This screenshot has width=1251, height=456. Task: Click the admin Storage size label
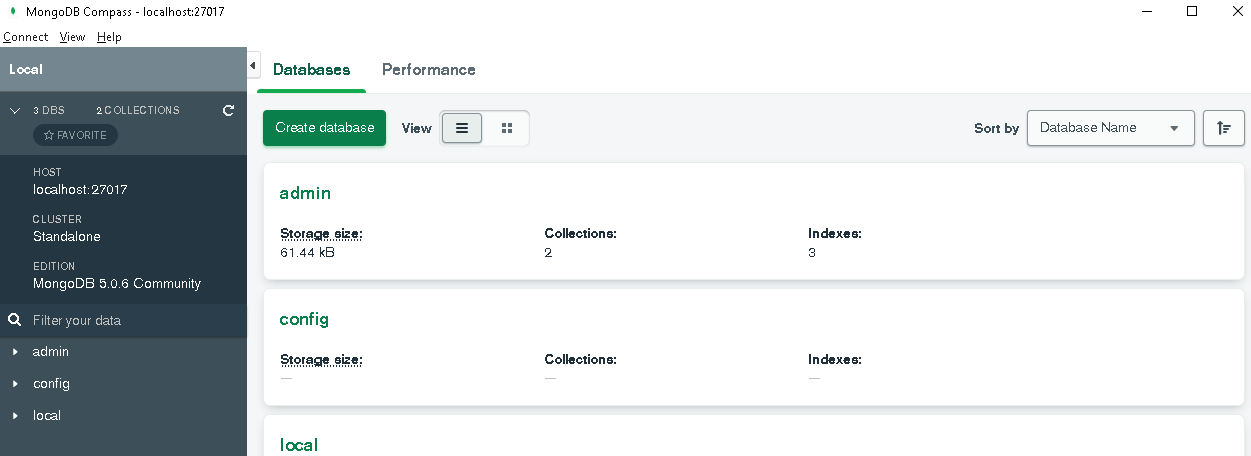coord(321,233)
